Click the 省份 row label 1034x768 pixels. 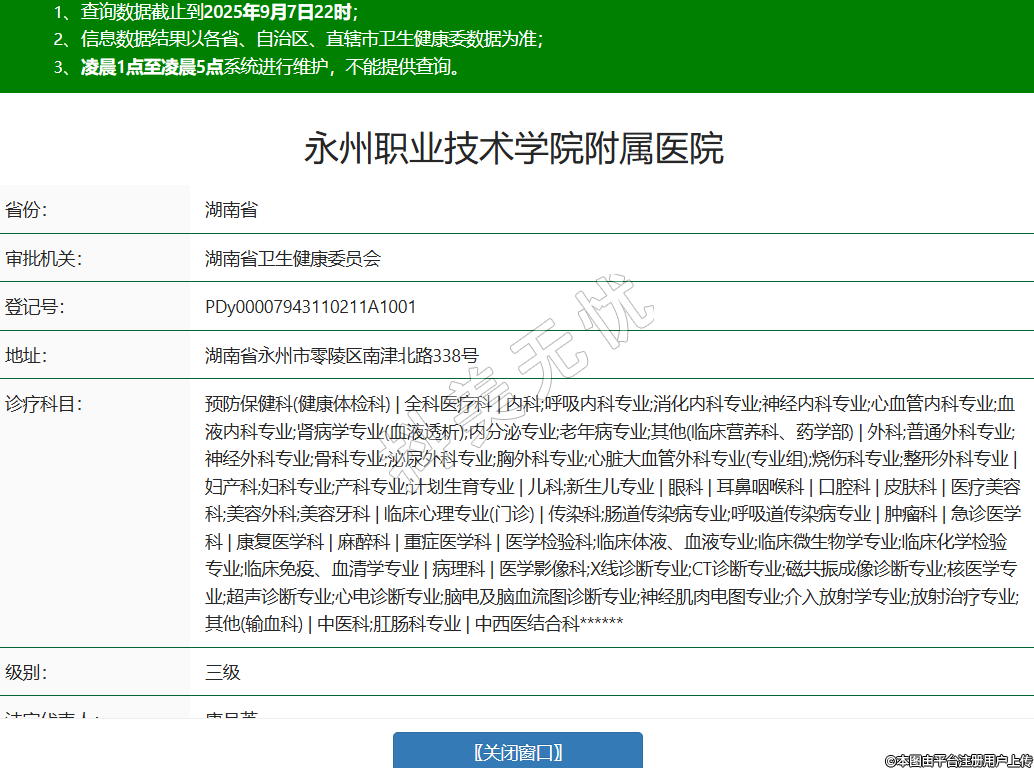[27, 210]
